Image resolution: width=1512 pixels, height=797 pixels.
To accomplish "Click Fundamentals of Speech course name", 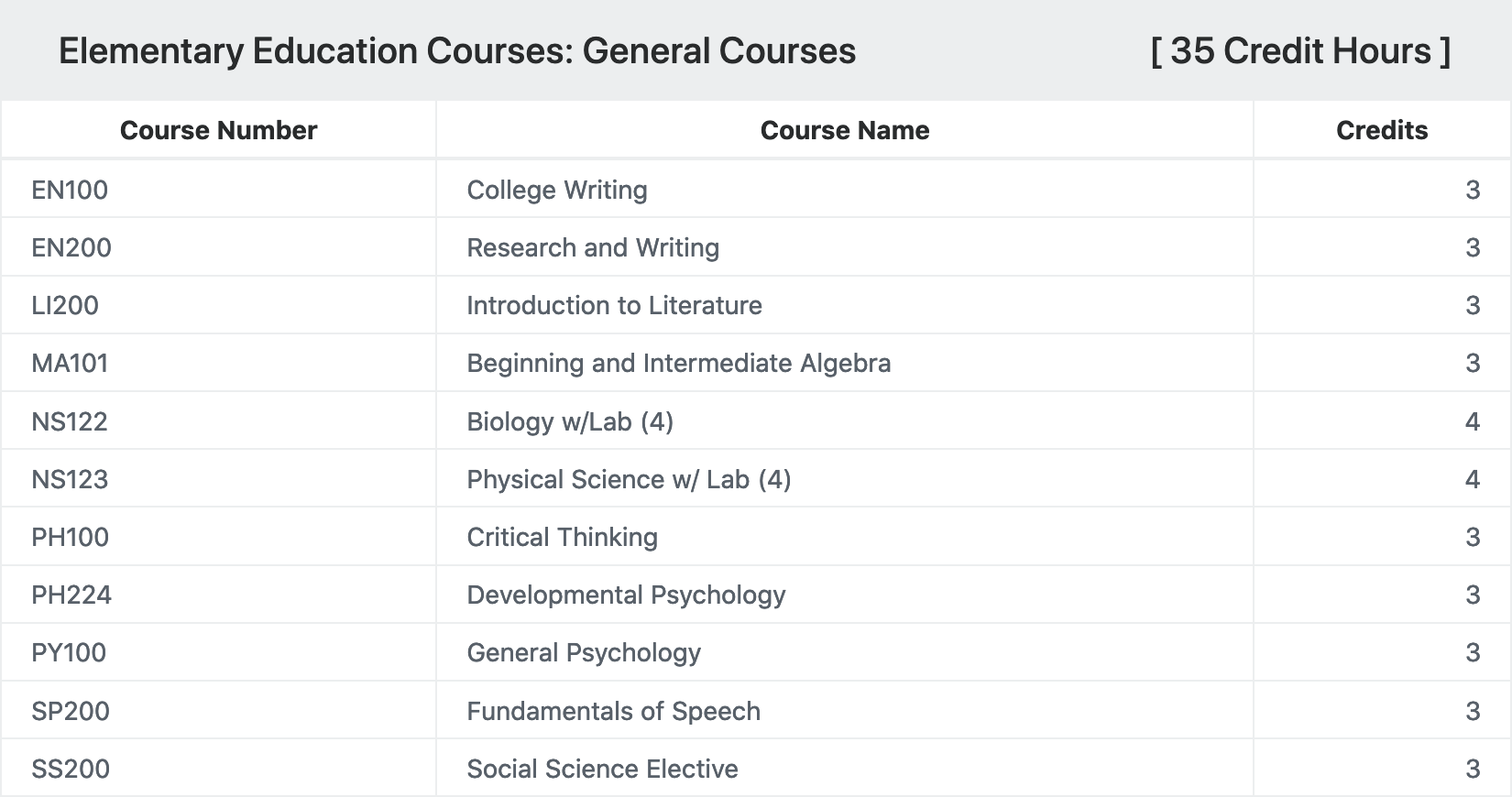I will pos(614,711).
